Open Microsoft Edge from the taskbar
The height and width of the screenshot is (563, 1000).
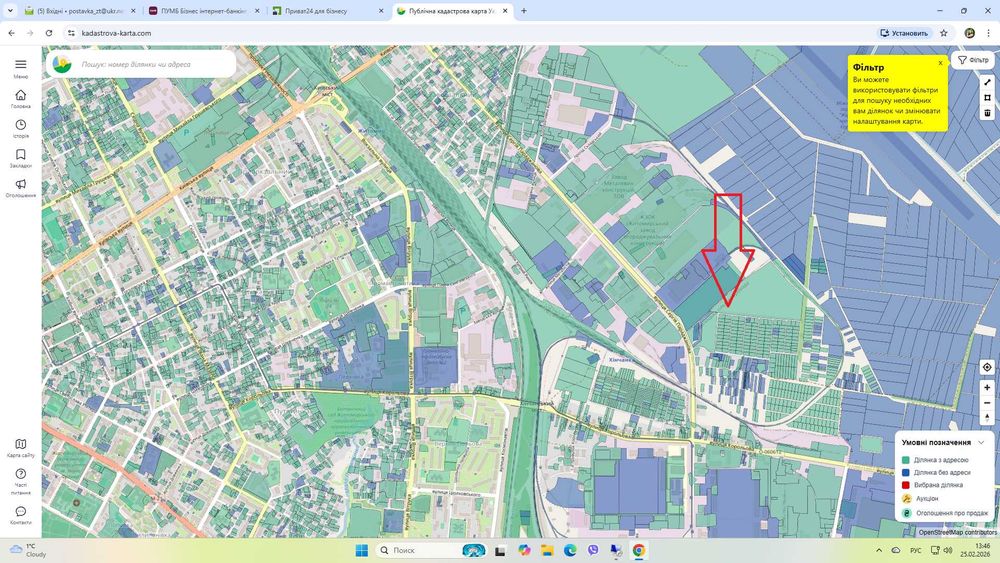tap(570, 550)
